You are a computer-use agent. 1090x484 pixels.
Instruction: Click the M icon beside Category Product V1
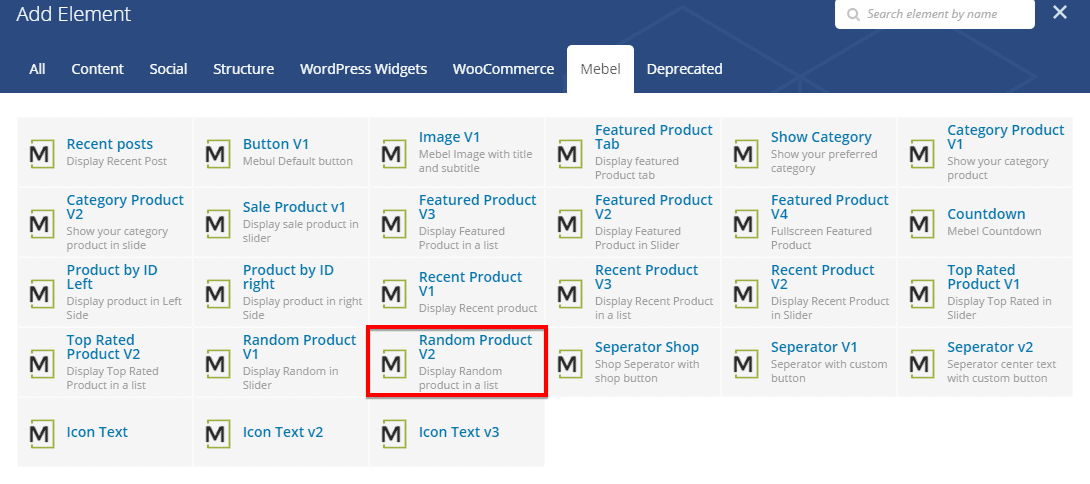click(922, 153)
